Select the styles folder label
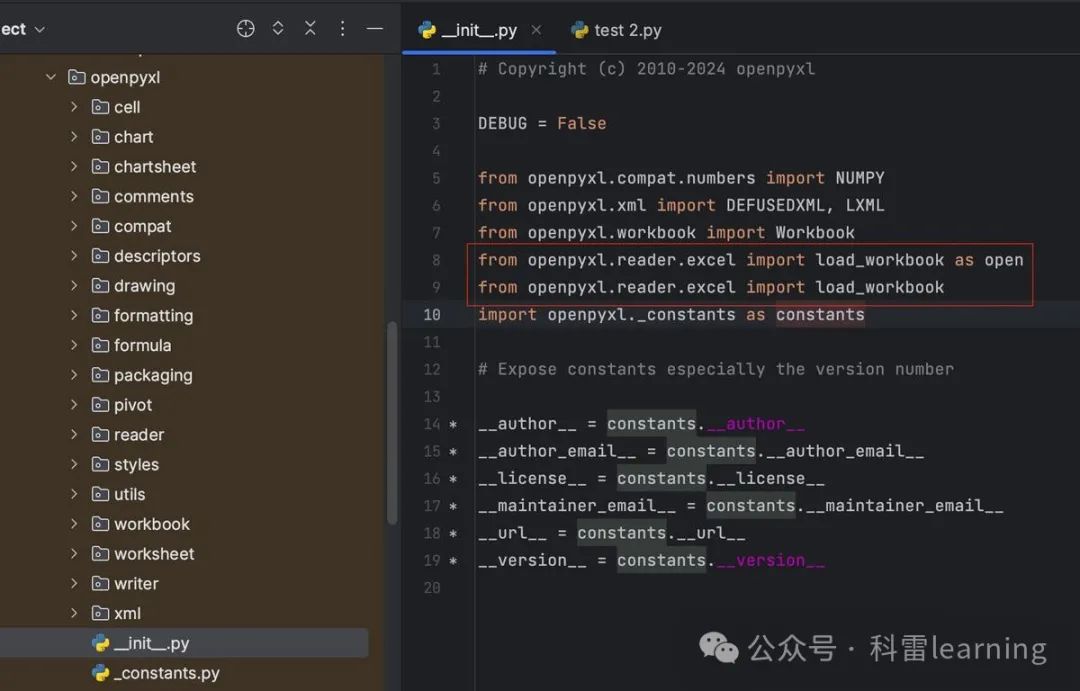Screen dimensions: 1080x691 pos(136,464)
